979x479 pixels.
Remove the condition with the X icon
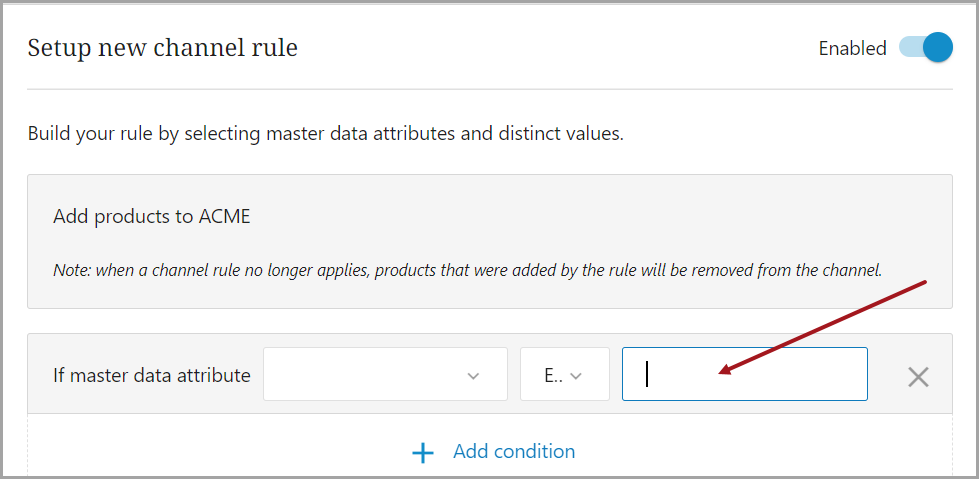918,376
